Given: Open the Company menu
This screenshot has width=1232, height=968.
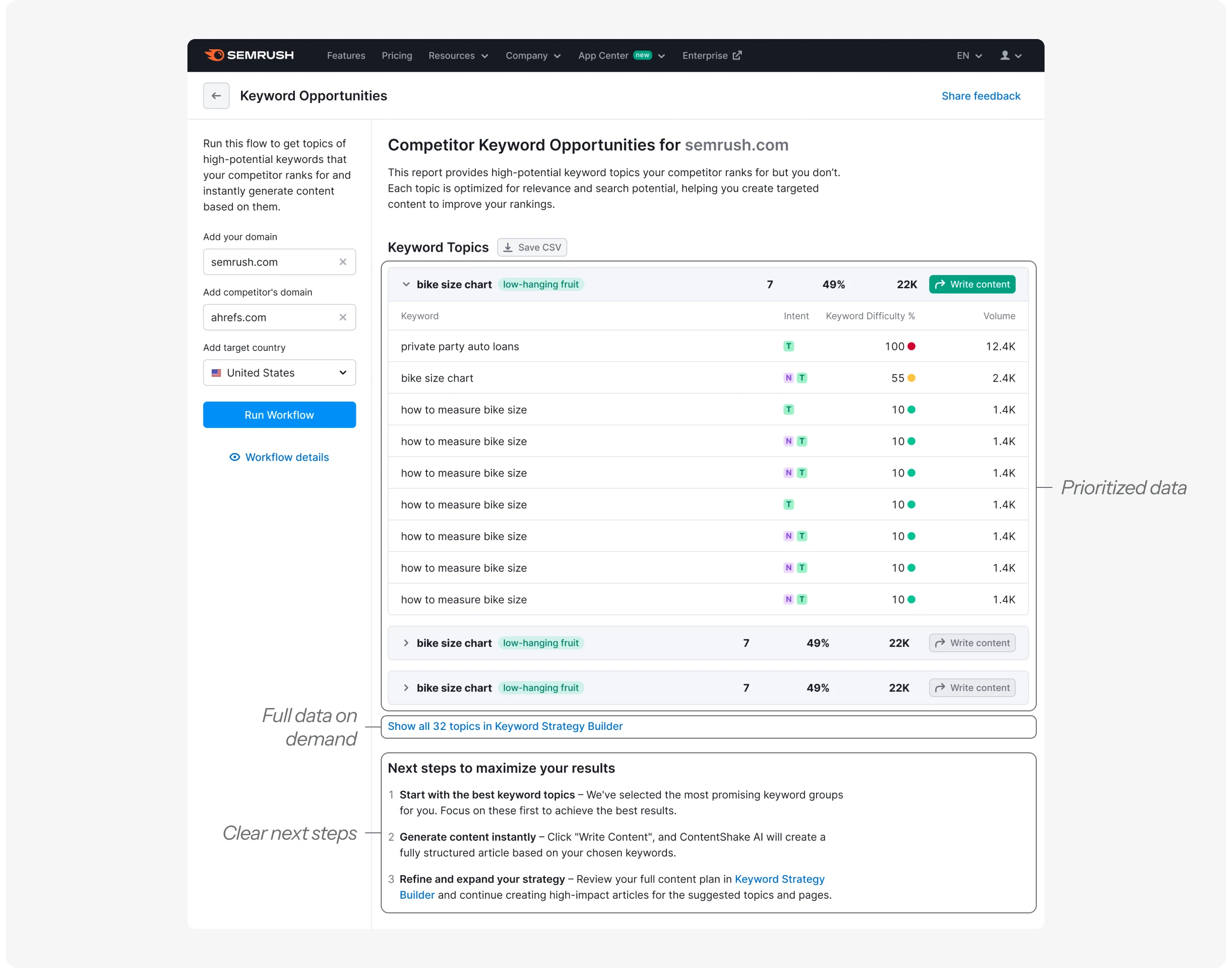Looking at the screenshot, I should click(533, 56).
